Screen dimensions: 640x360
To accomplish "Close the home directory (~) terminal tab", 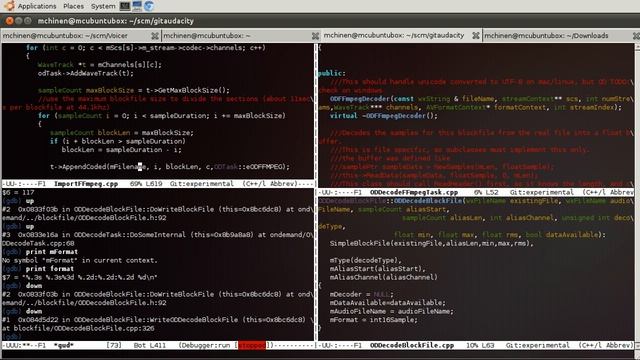I will point(315,36).
